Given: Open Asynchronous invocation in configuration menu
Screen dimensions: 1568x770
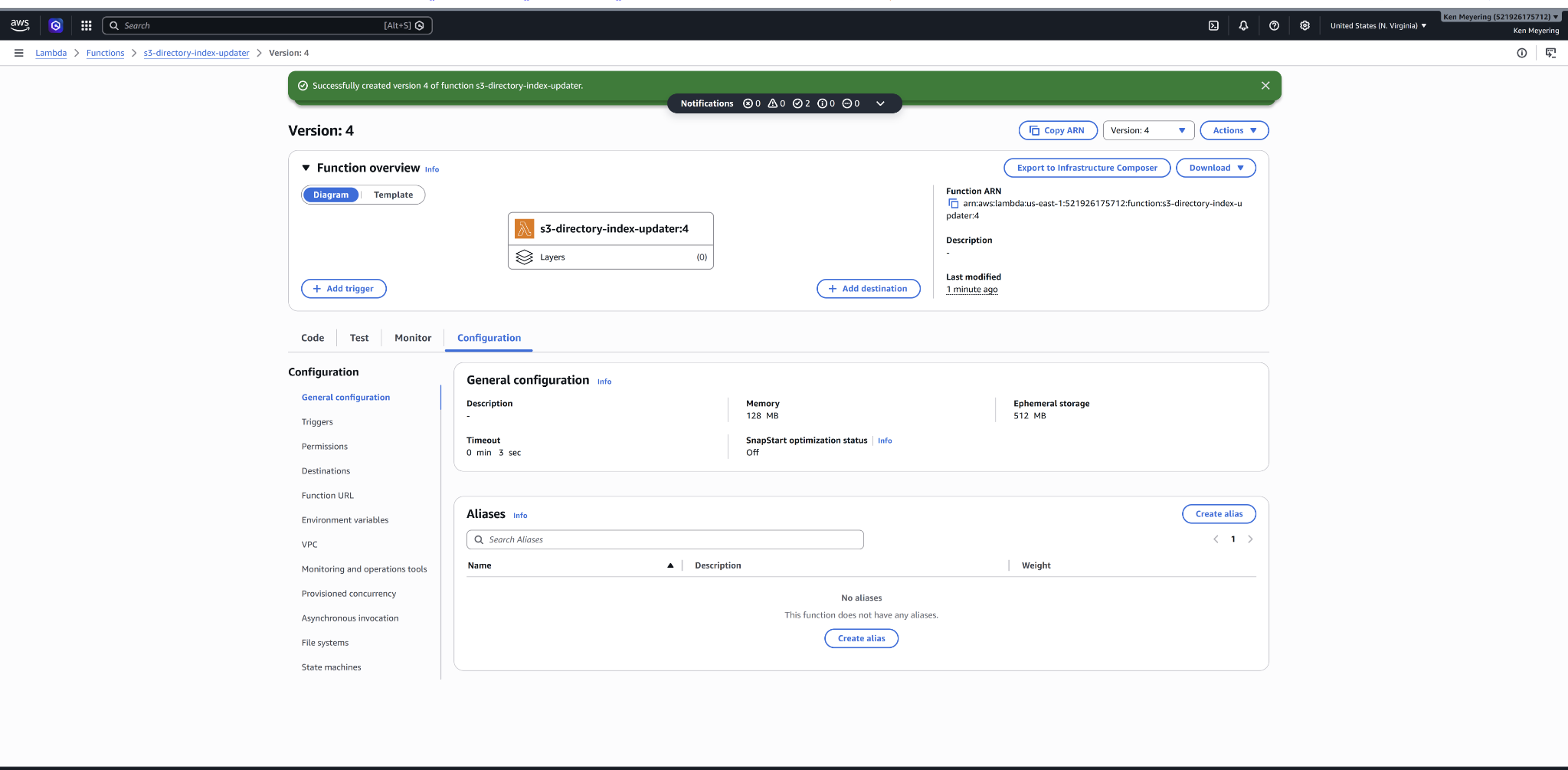Looking at the screenshot, I should (x=350, y=618).
